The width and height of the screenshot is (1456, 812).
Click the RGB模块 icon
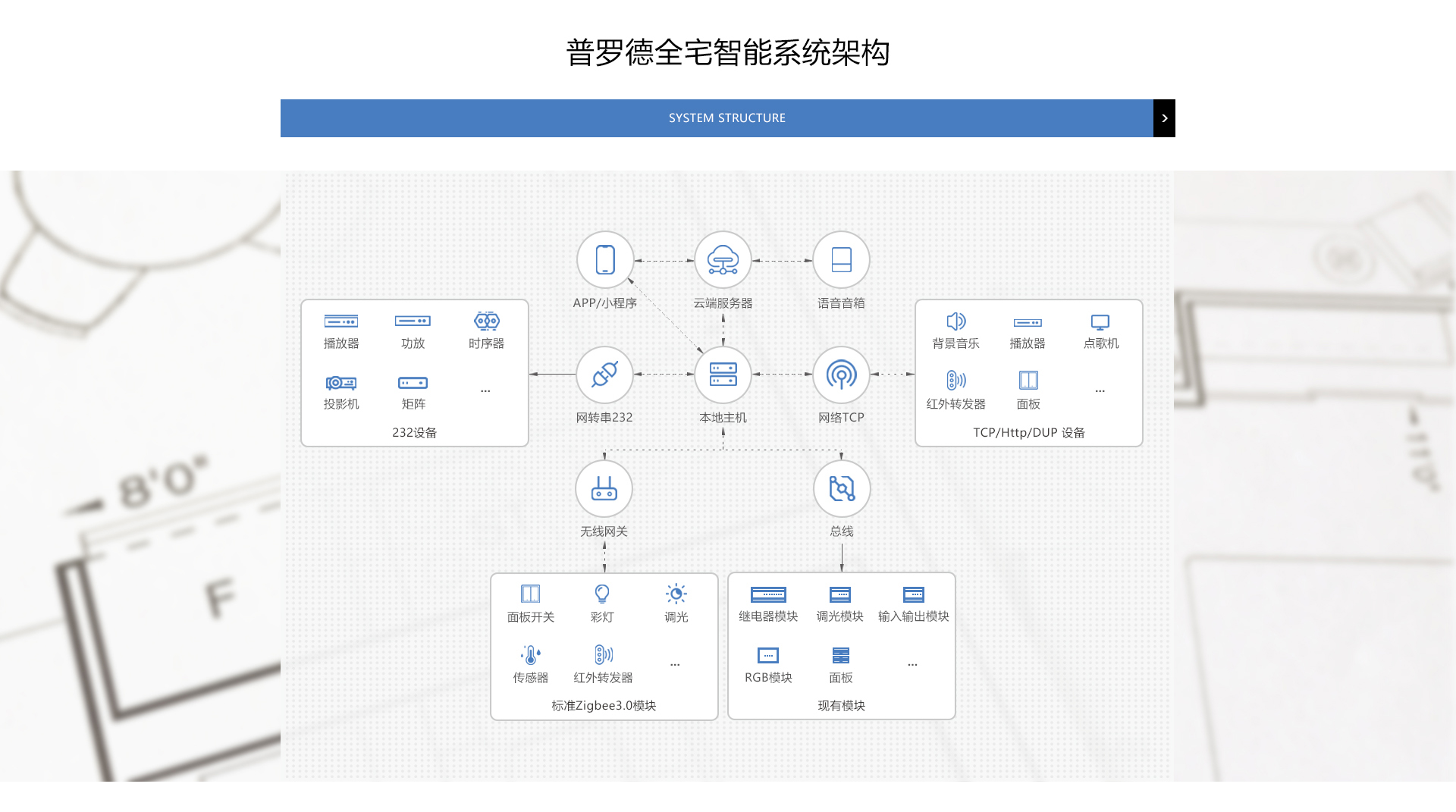768,655
